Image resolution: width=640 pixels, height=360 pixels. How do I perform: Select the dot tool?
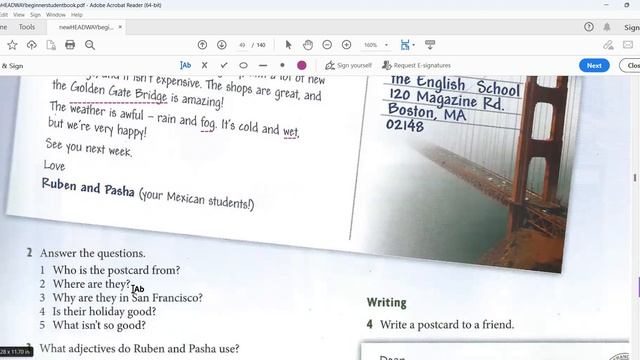coord(282,65)
